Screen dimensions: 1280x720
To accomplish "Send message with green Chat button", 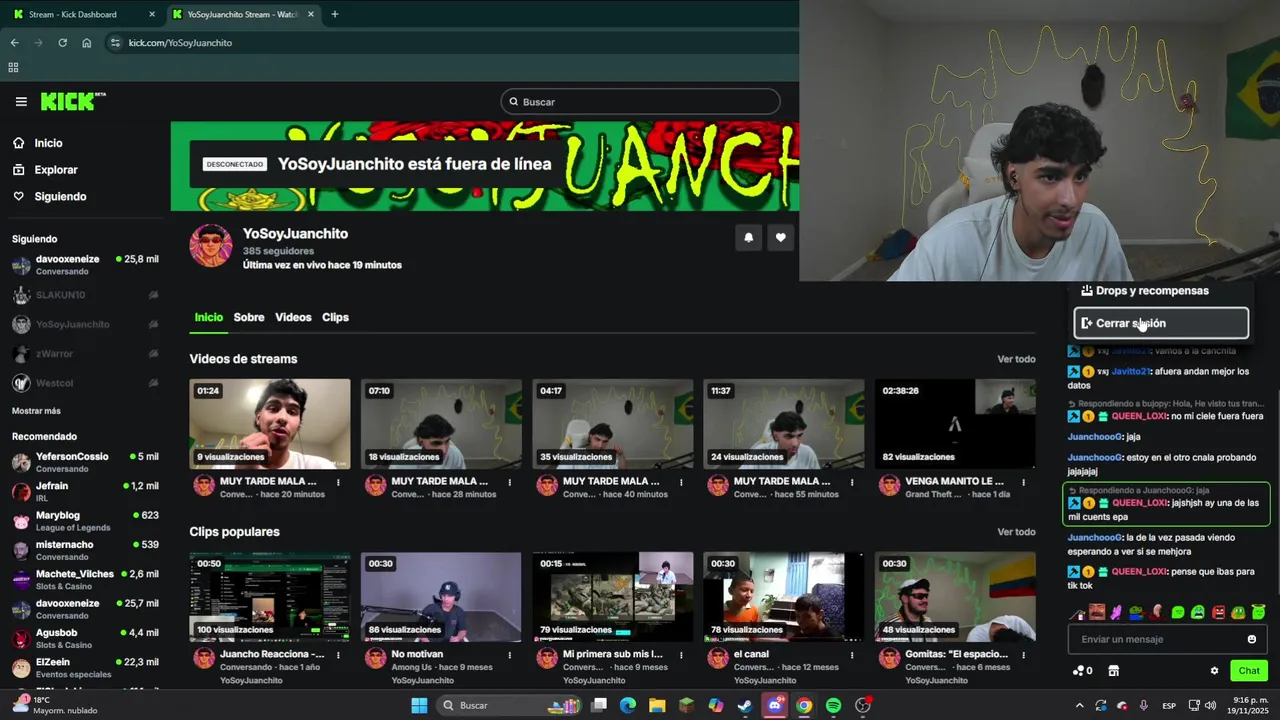I will pyautogui.click(x=1249, y=671).
